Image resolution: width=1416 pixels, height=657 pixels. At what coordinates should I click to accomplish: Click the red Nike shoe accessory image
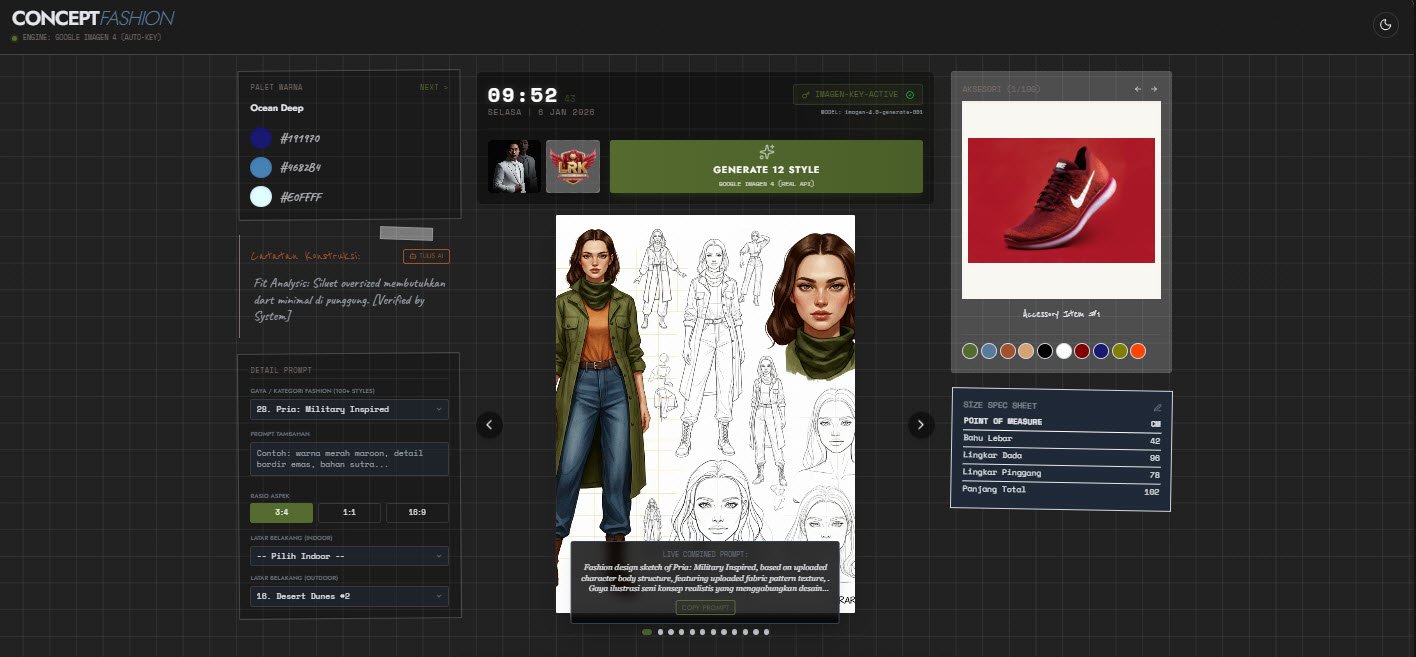click(x=1061, y=200)
